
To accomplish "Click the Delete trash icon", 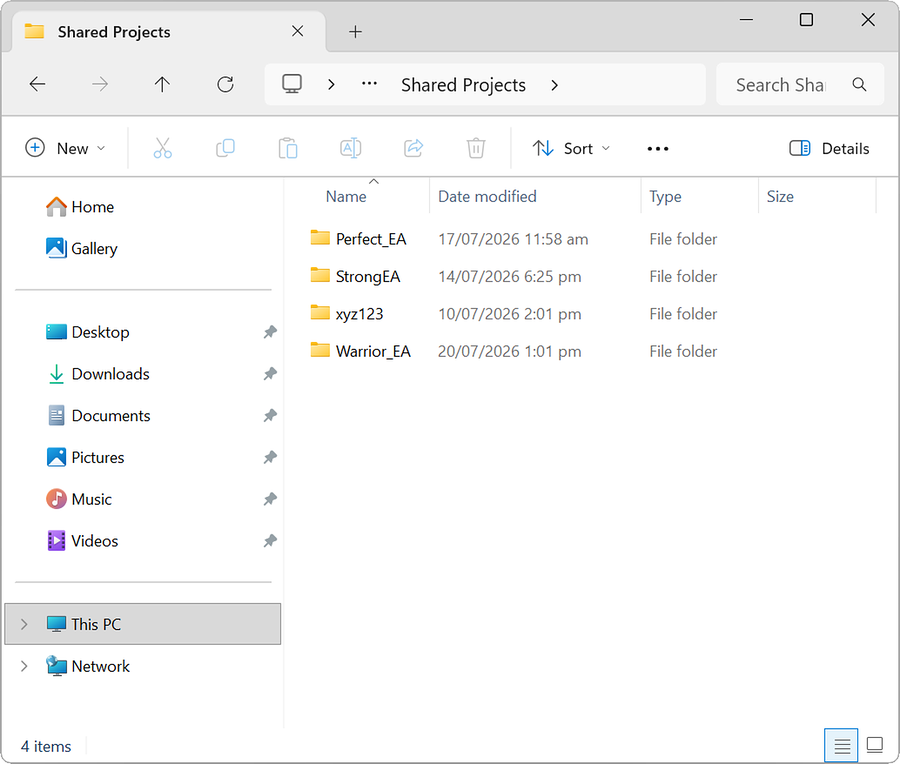I will pyautogui.click(x=476, y=148).
